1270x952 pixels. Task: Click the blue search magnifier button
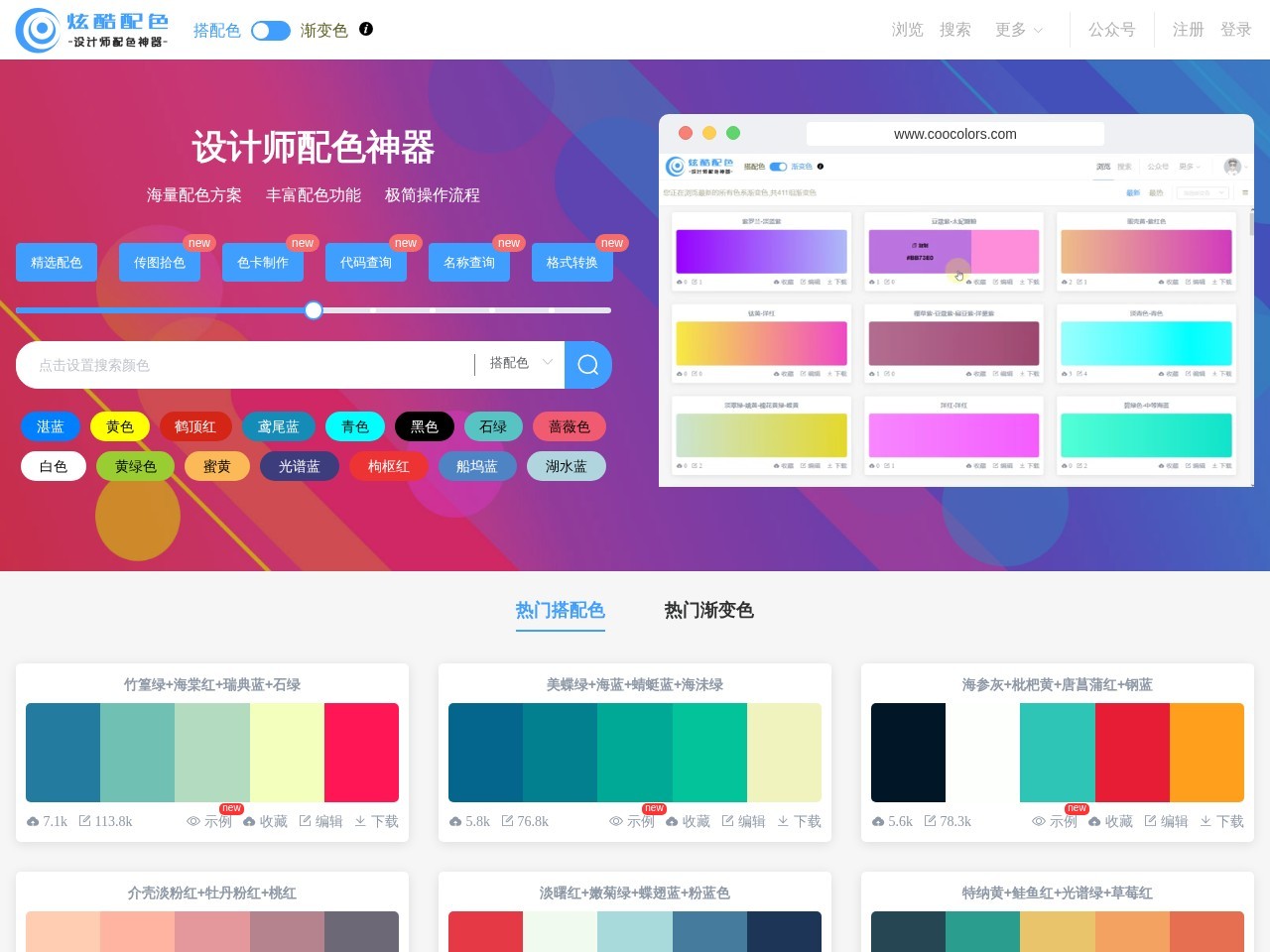coord(588,365)
